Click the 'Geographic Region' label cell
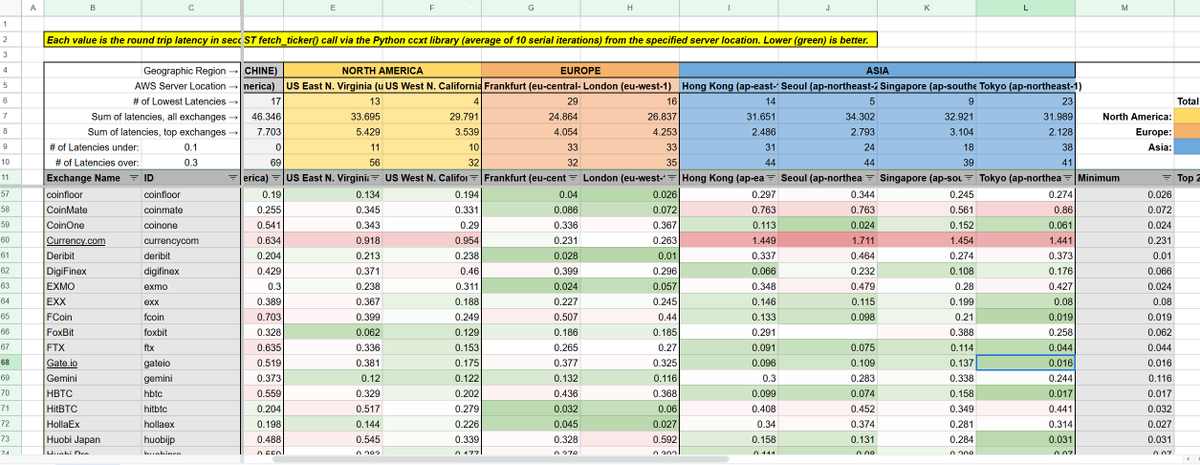1200x465 pixels. [192, 72]
